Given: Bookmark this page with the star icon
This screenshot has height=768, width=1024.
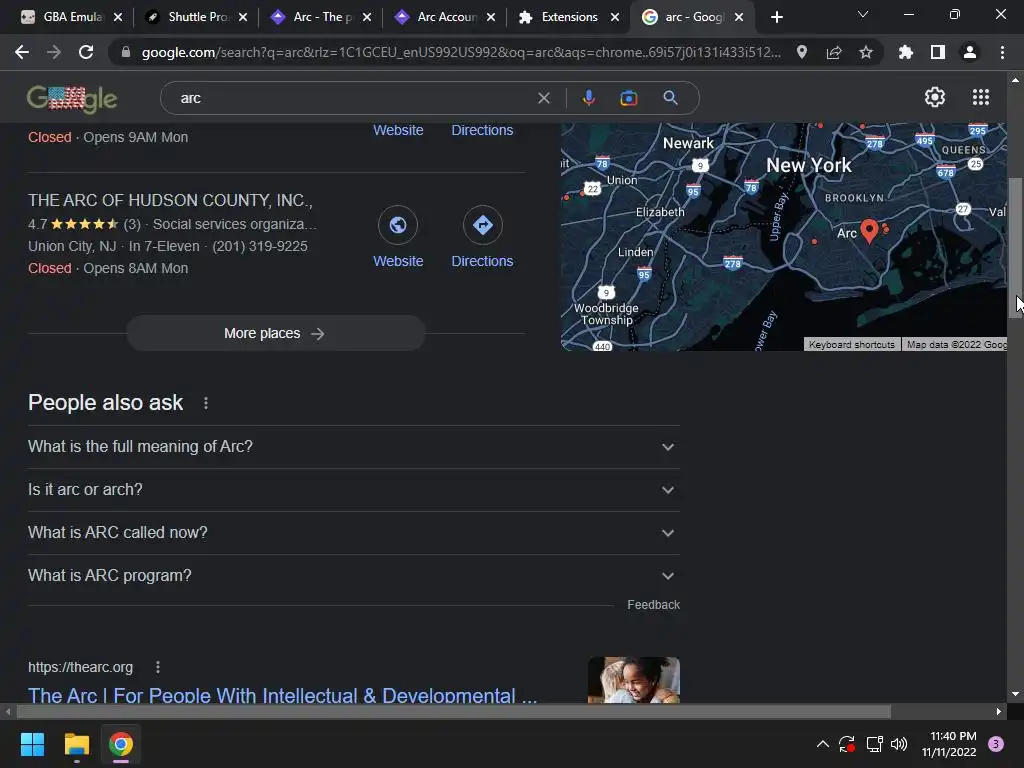Looking at the screenshot, I should 866,52.
